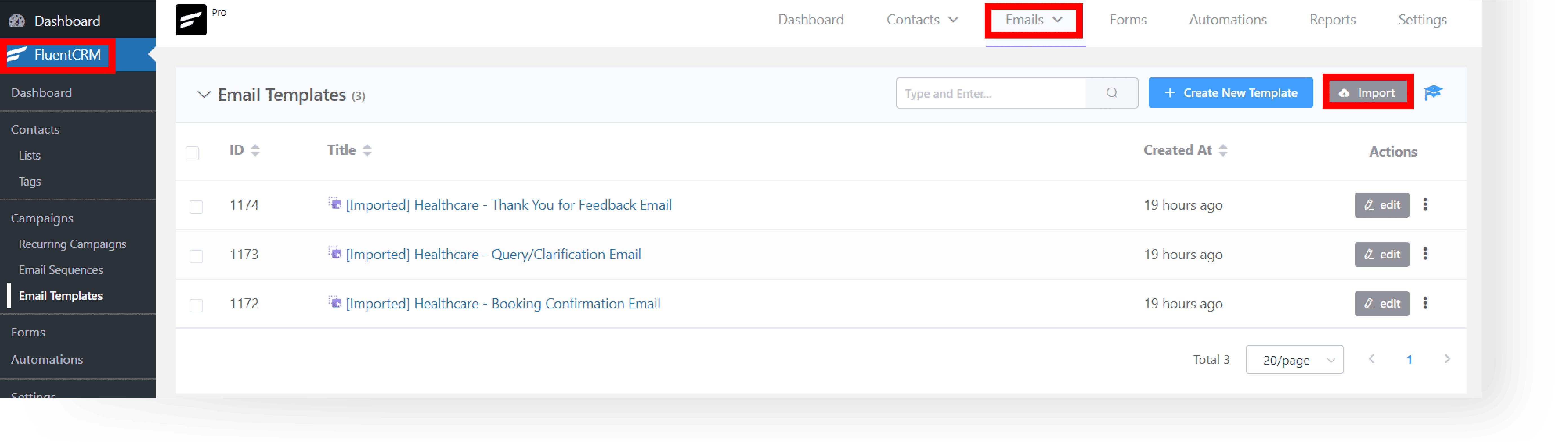Screen dimensions: 1568x442
Task: Sort by Created At column arrows
Action: [x=1223, y=150]
